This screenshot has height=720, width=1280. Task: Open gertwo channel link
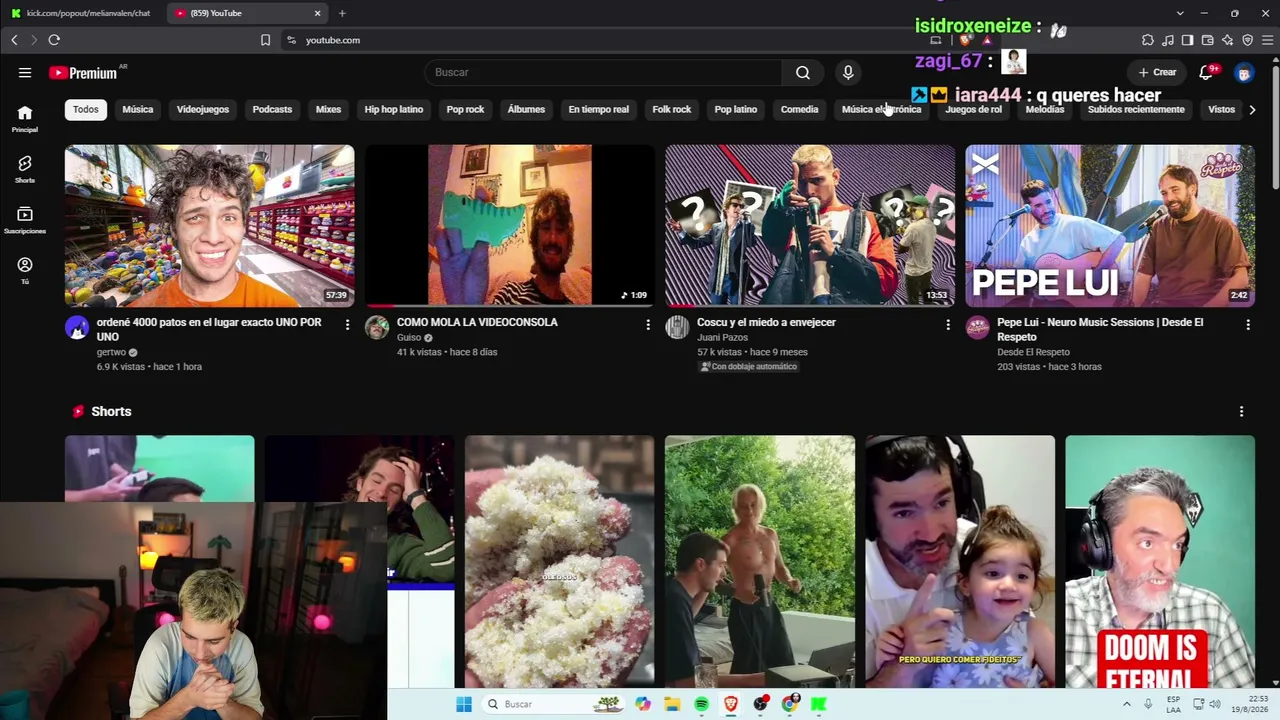111,352
